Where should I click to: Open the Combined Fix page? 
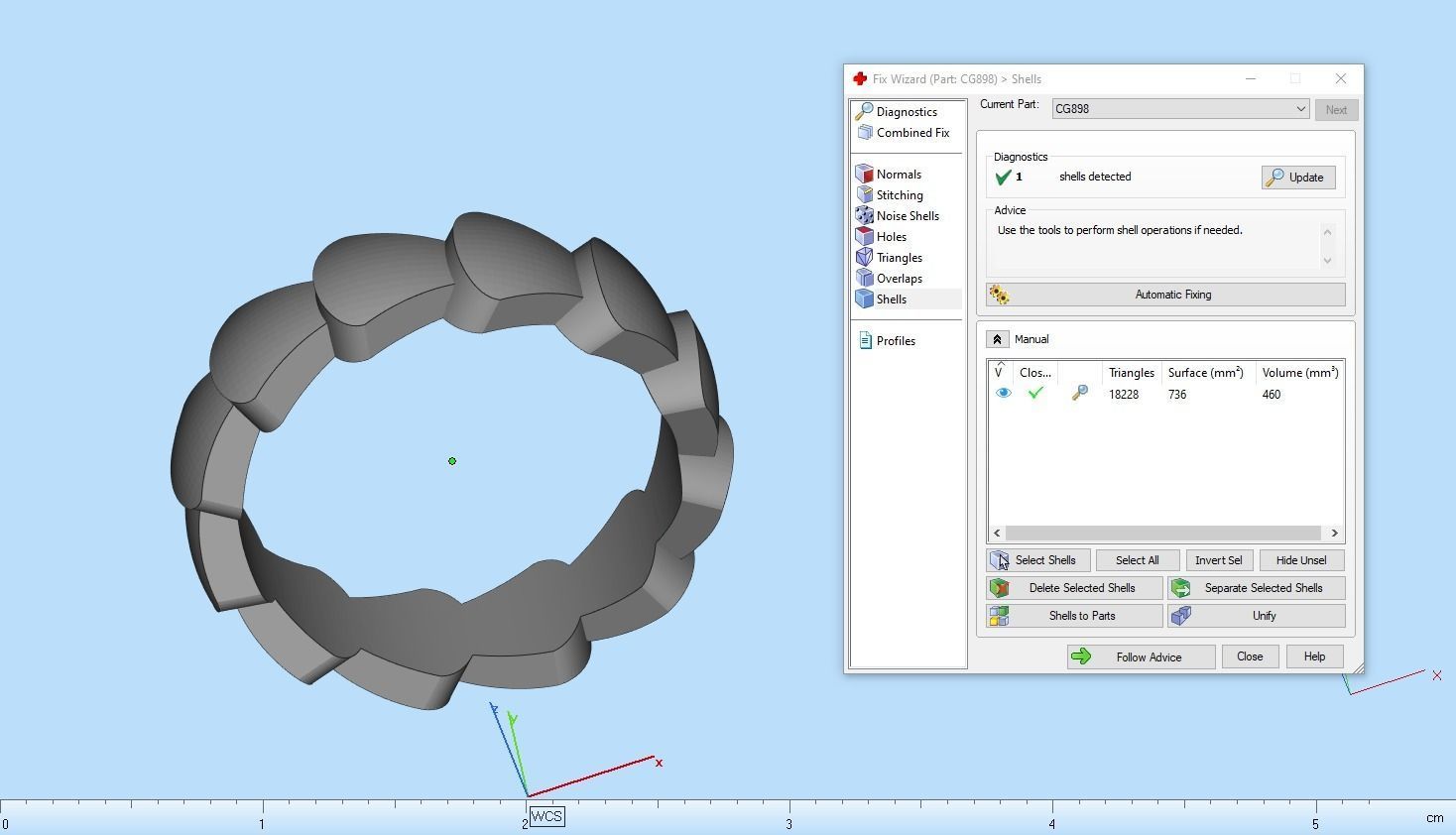coord(912,133)
